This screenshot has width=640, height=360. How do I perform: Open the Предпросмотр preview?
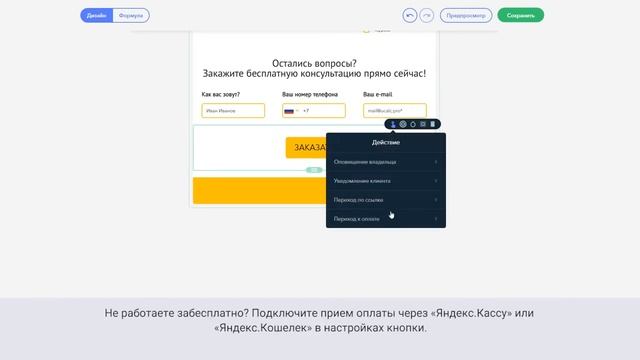(466, 16)
